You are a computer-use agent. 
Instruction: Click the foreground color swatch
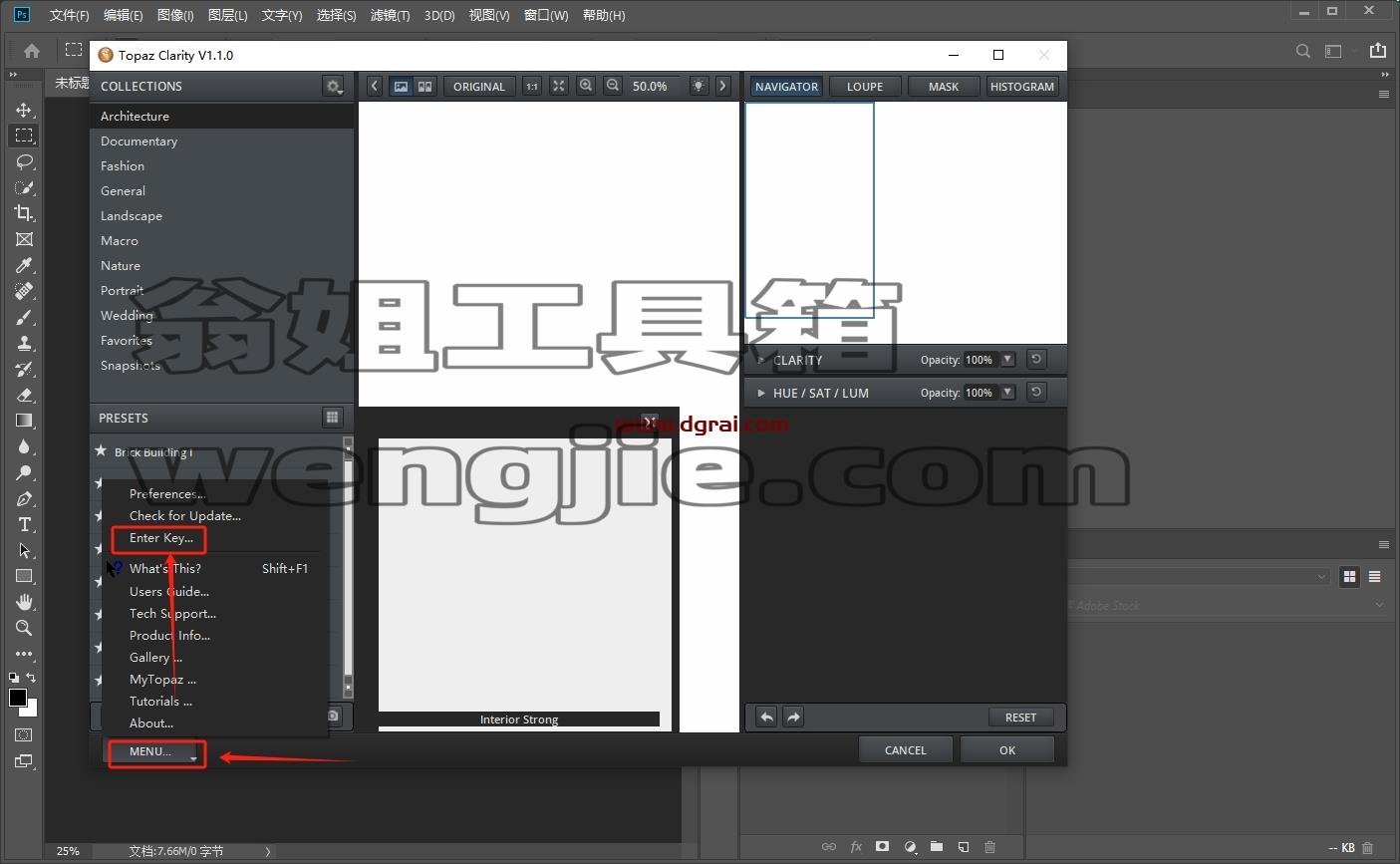click(18, 698)
